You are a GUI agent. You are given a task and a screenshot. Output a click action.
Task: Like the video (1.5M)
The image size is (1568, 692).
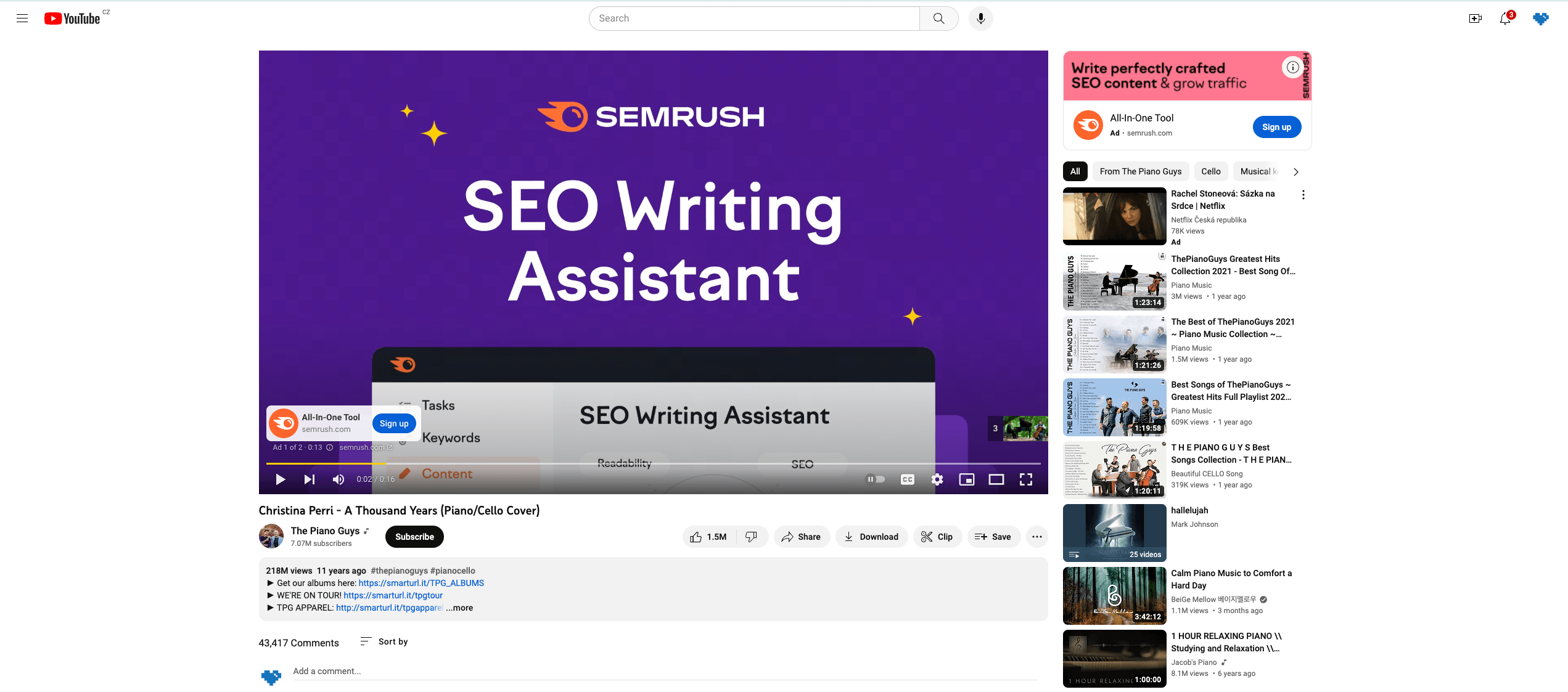709,537
